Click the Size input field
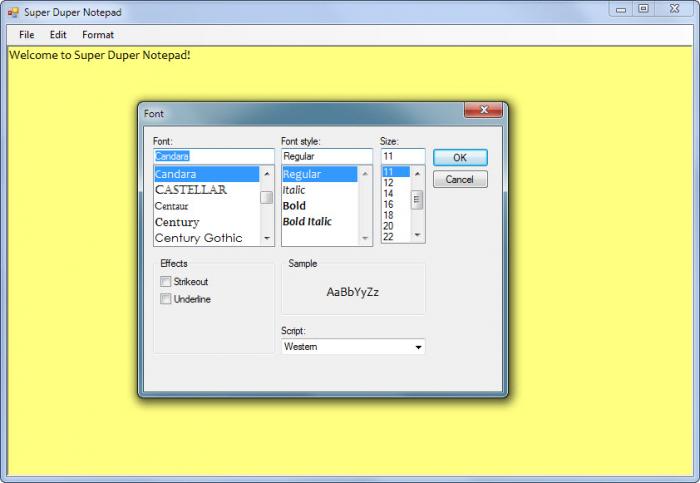Viewport: 700px width, 483px height. click(x=403, y=156)
